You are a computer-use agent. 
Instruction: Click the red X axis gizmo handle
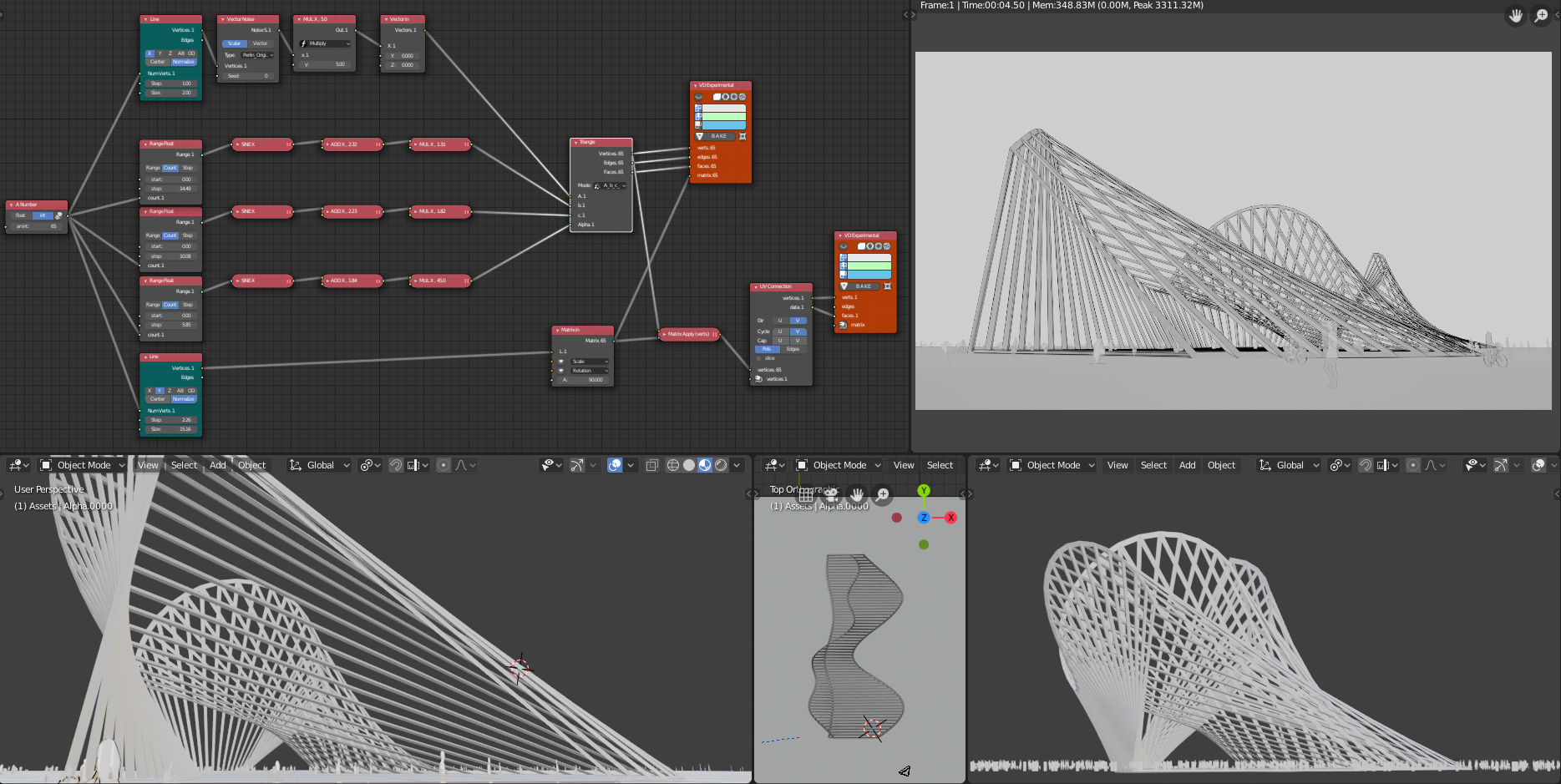950,518
